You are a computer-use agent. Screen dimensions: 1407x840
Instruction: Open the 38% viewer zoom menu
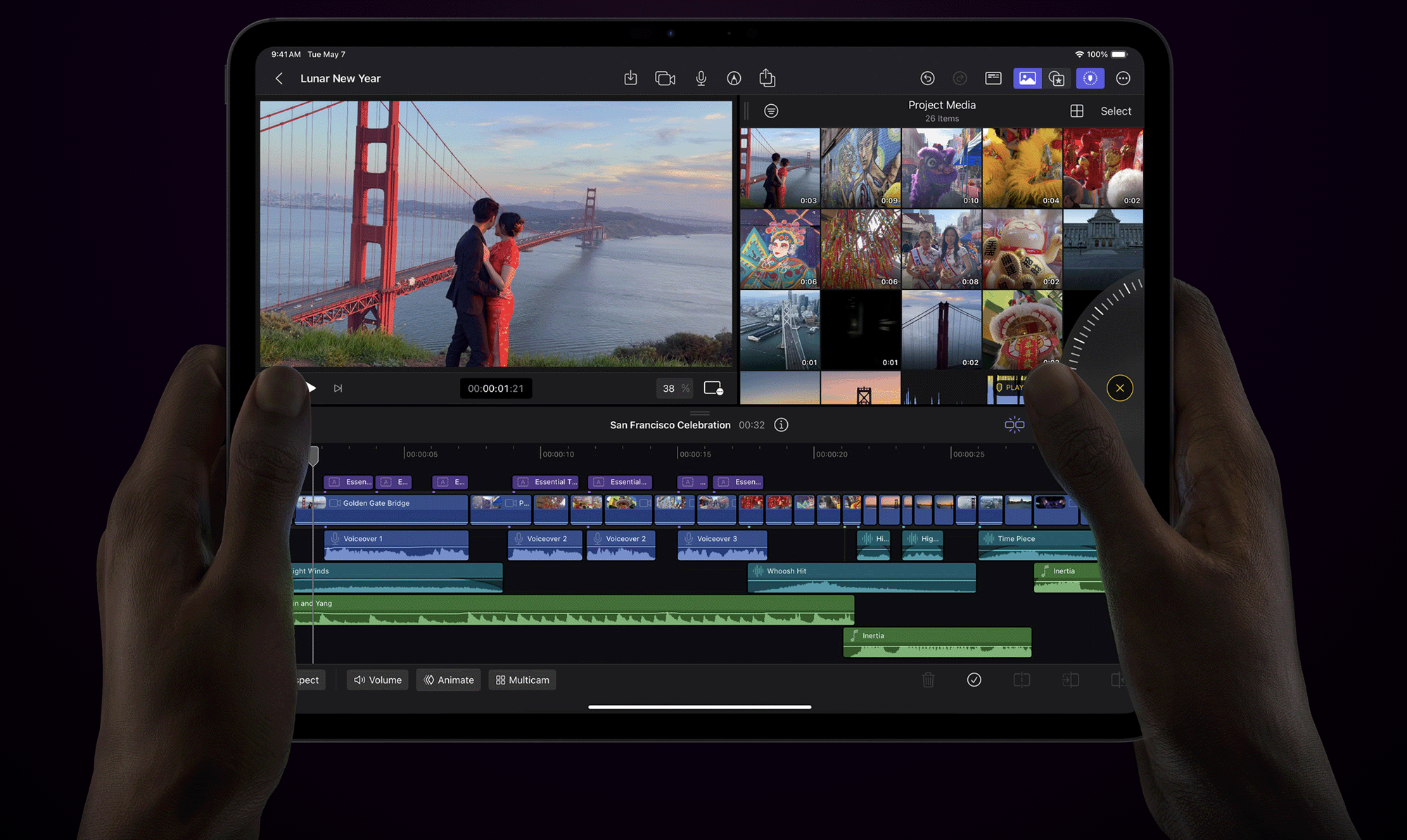675,388
